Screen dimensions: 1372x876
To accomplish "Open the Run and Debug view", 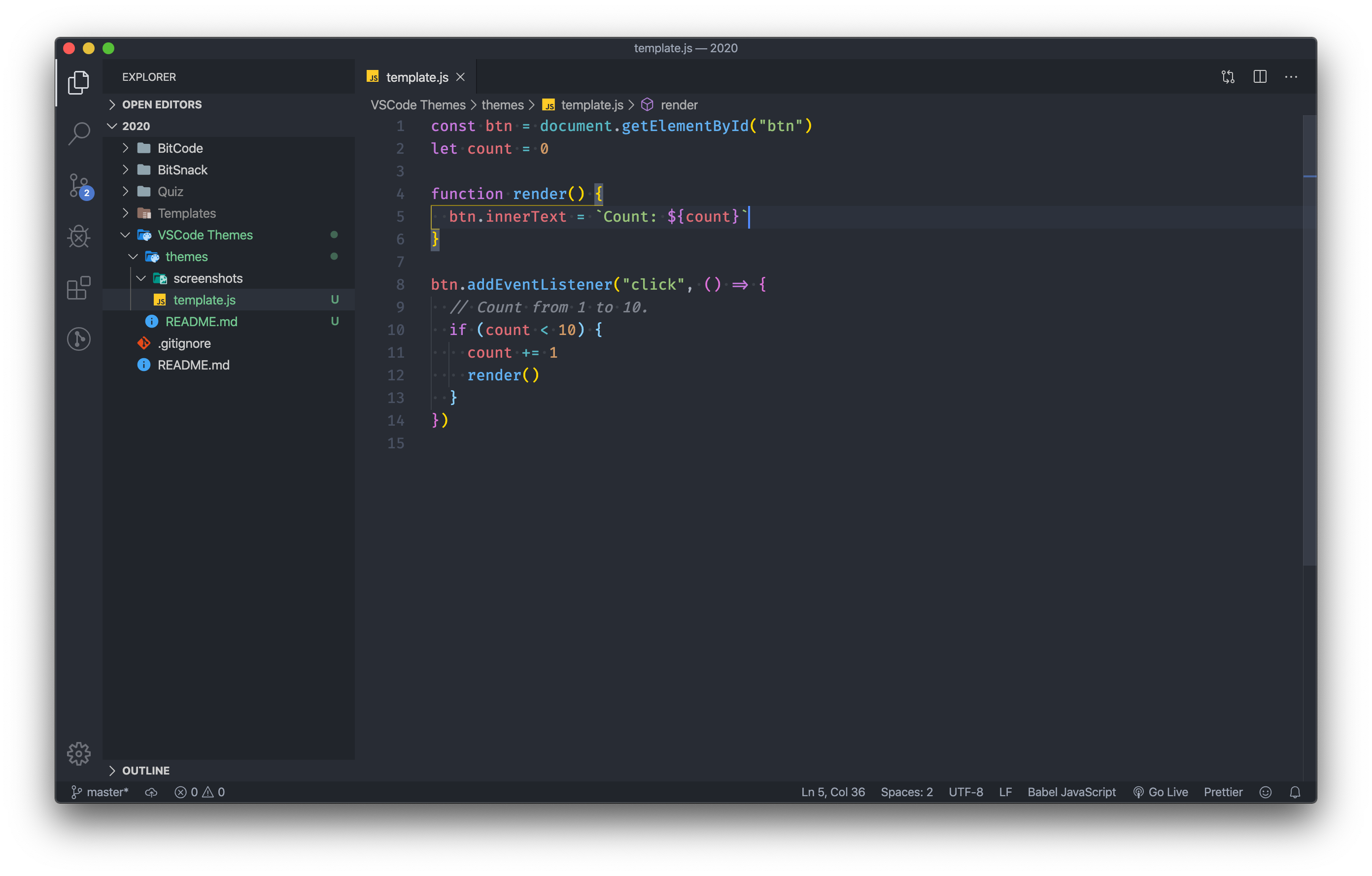I will tap(79, 236).
